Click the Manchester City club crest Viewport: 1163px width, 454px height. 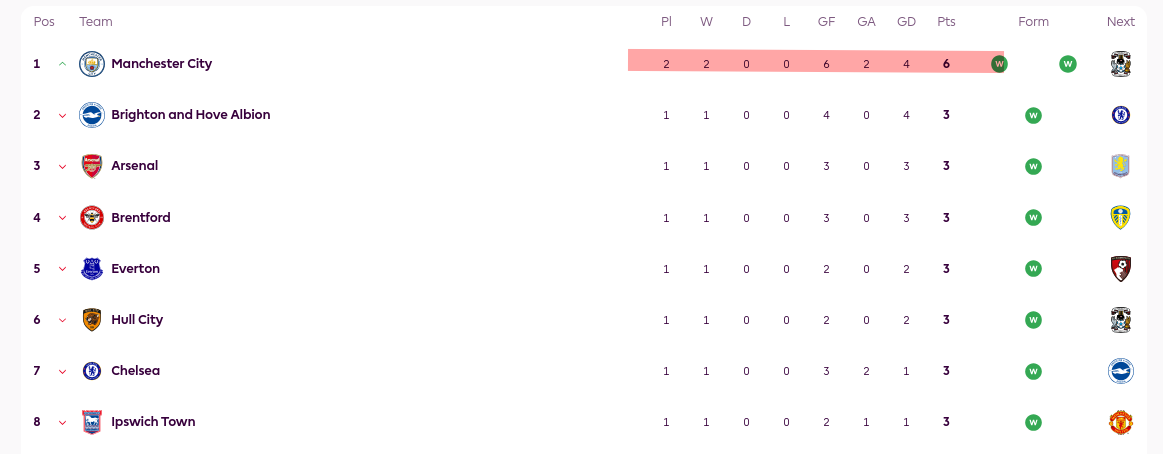point(92,64)
